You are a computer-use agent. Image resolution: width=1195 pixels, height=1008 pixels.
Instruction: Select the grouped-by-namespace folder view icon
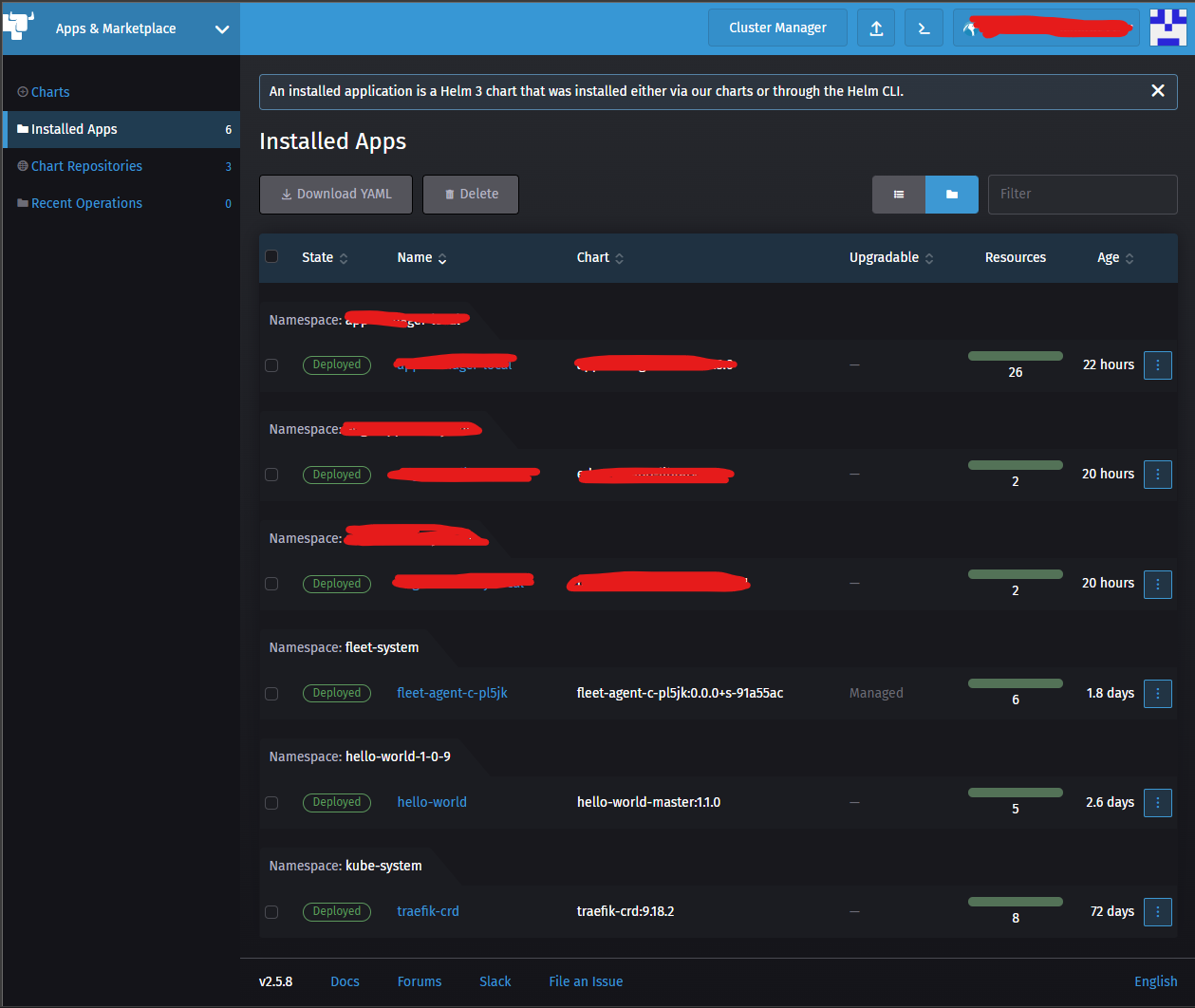951,194
